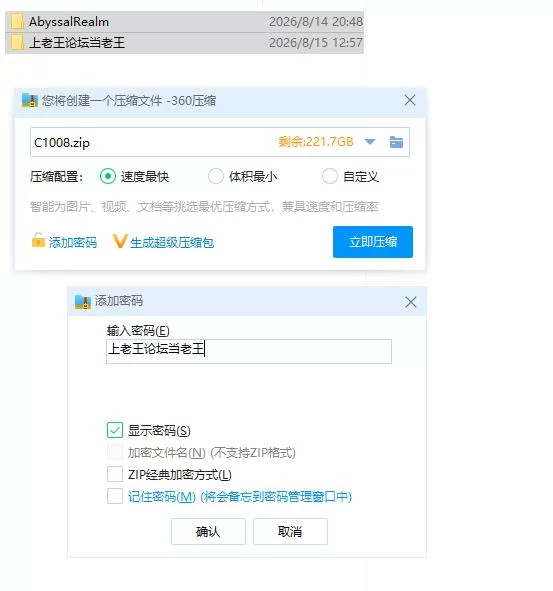Click the 上老王论坛当老王 folder icon

coord(17,42)
